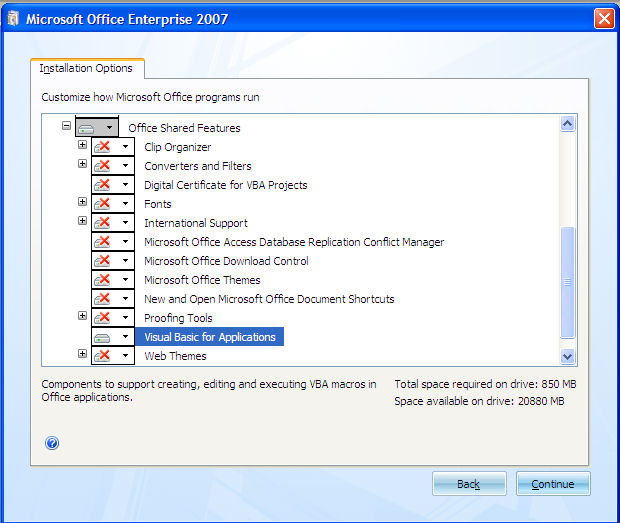Viewport: 620px width, 523px height.
Task: Click the drive icon beside Office Shared Features
Action: click(x=86, y=128)
